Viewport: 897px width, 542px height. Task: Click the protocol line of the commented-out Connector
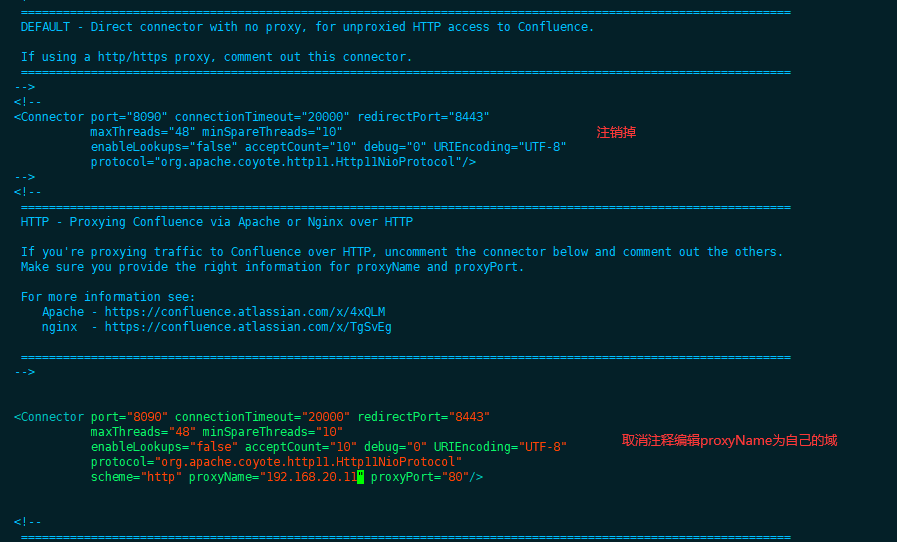tap(283, 162)
